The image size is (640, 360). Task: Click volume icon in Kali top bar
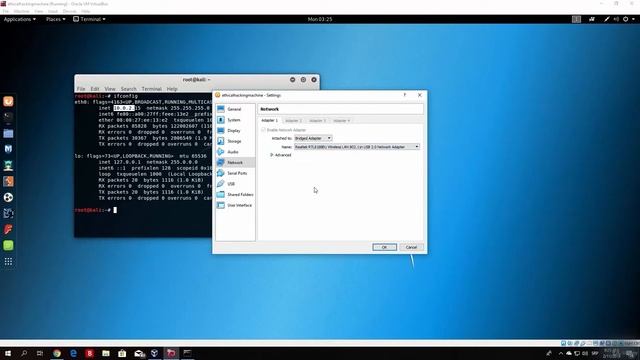(x=616, y=19)
